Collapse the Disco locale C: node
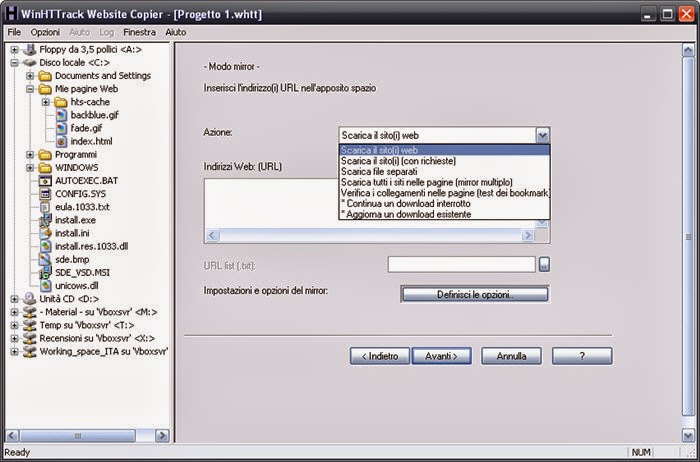The height and width of the screenshot is (462, 700). pyautogui.click(x=14, y=63)
